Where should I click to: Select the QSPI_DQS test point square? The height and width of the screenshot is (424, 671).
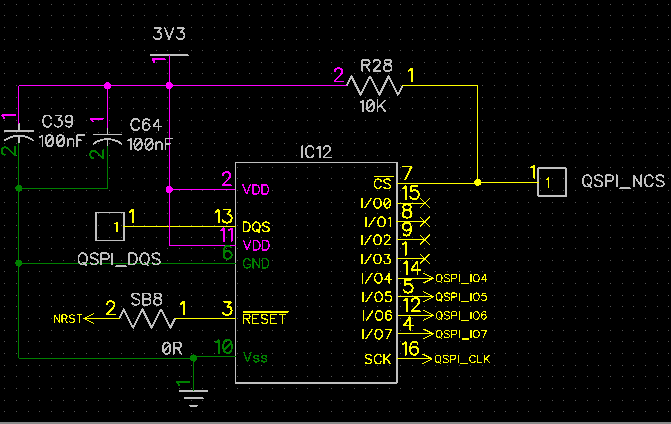tap(110, 226)
